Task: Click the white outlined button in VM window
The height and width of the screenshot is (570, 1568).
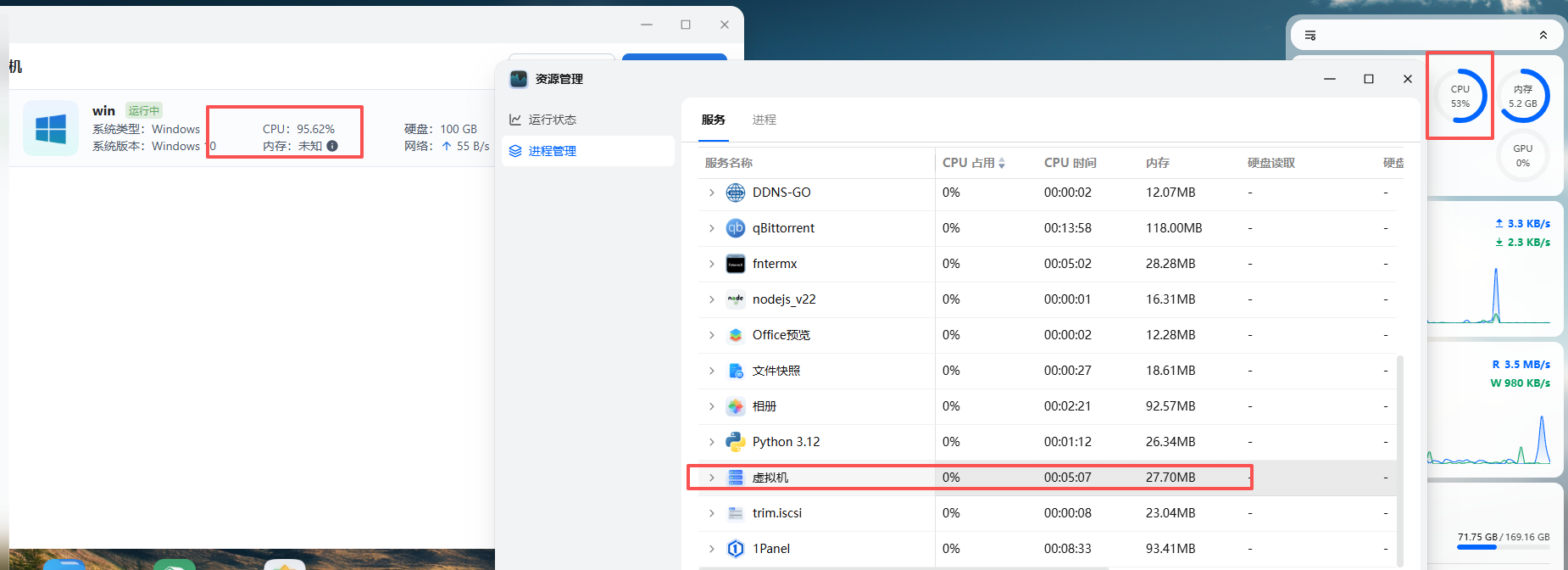Action: coord(562,57)
